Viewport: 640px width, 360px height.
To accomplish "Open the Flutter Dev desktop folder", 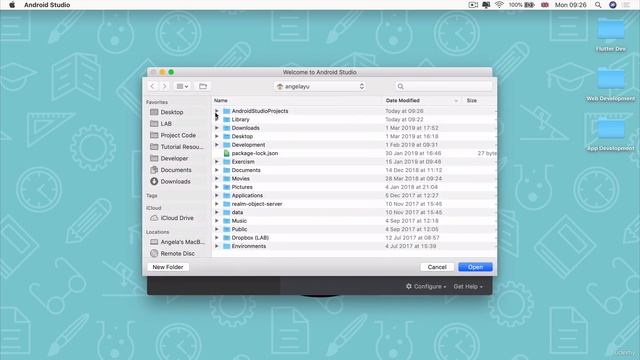I will 611,35.
